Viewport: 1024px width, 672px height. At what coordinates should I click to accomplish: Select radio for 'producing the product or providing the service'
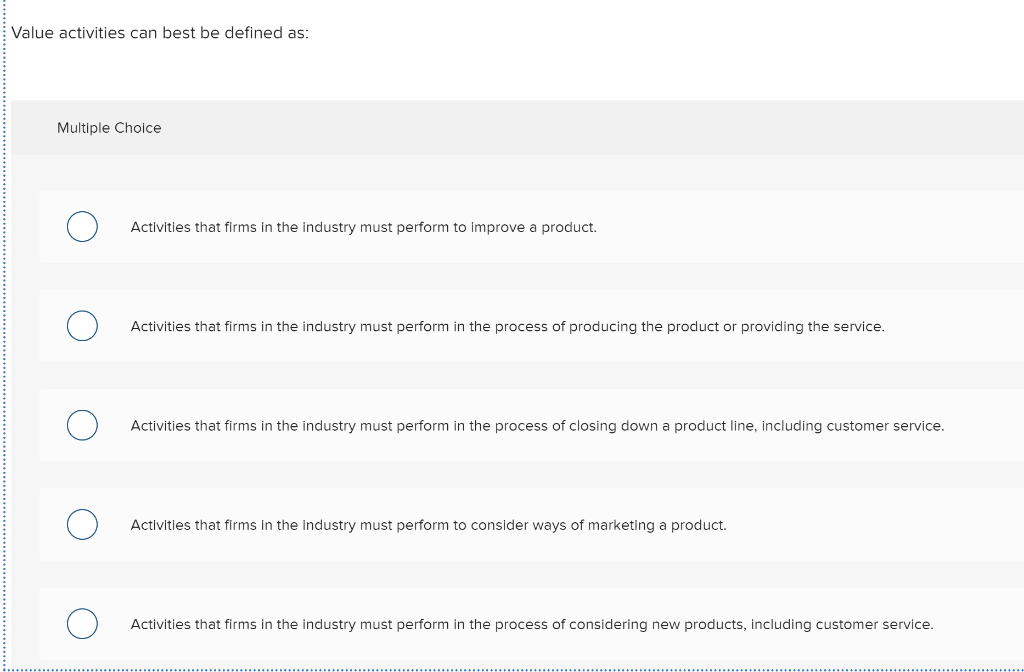[x=82, y=326]
